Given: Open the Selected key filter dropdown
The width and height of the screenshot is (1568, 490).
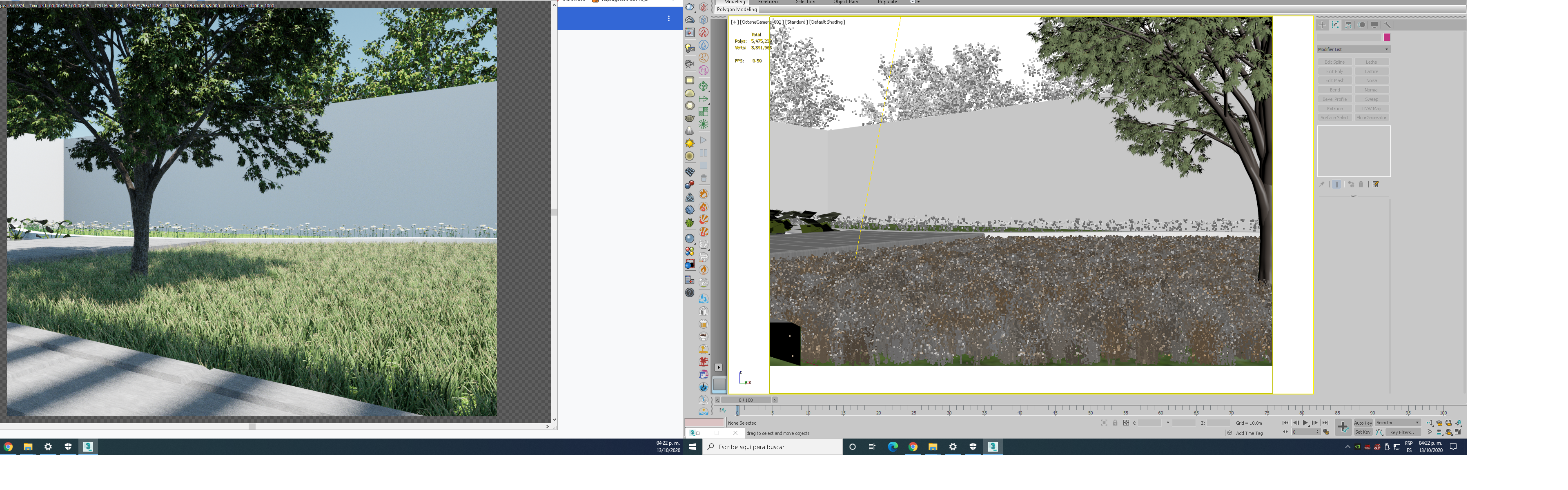Looking at the screenshot, I should click(x=1398, y=423).
